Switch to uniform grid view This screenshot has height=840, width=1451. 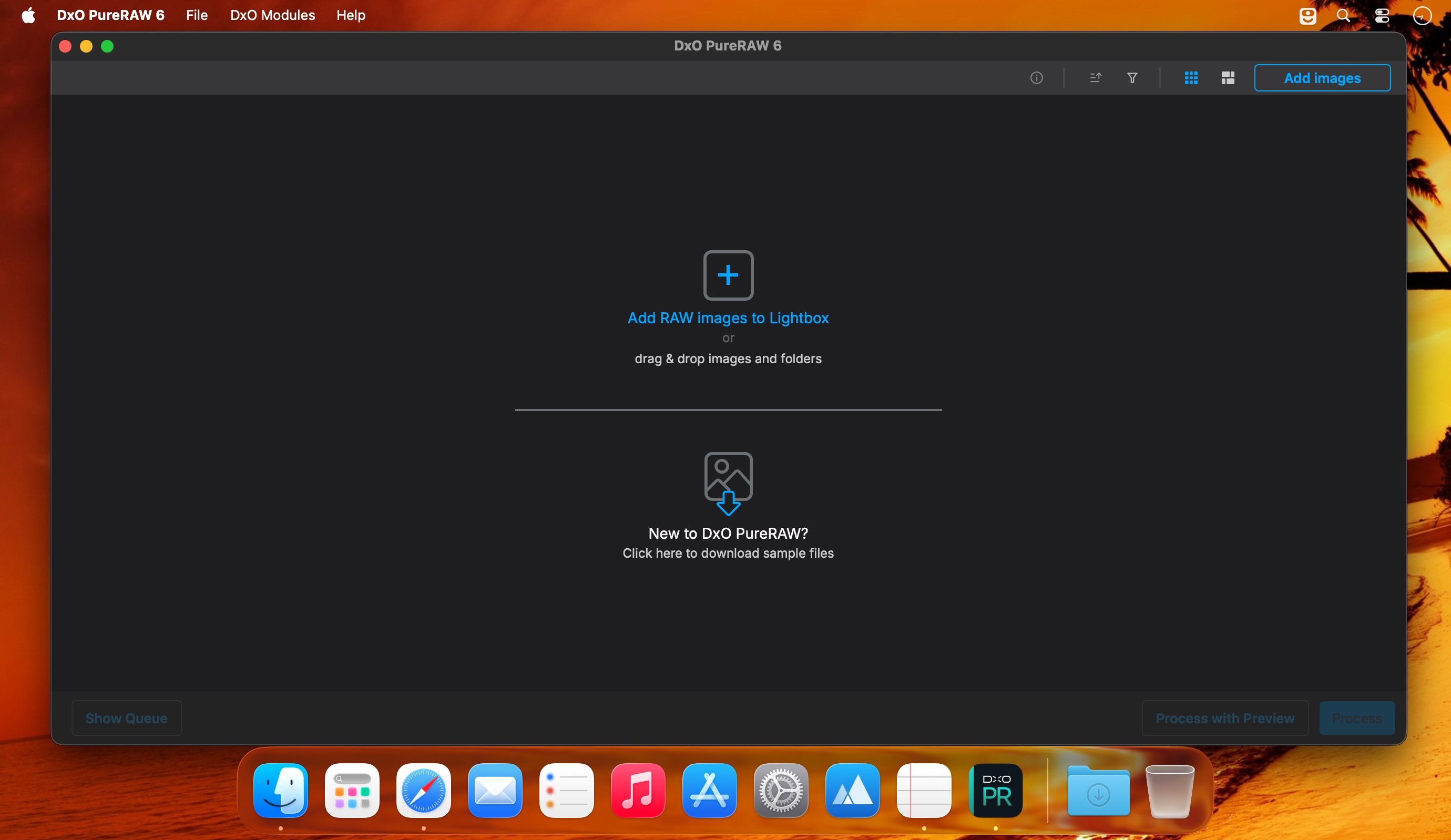point(1191,78)
